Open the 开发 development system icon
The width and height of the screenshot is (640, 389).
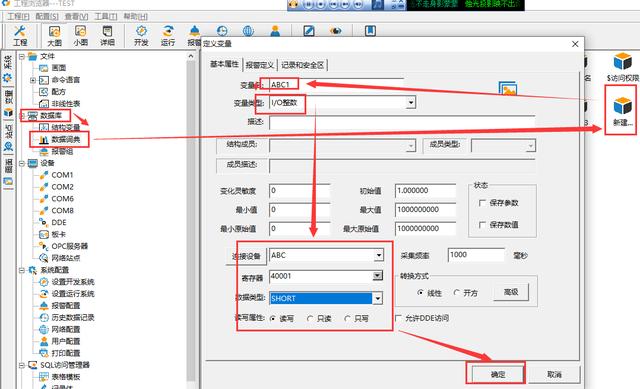point(141,35)
